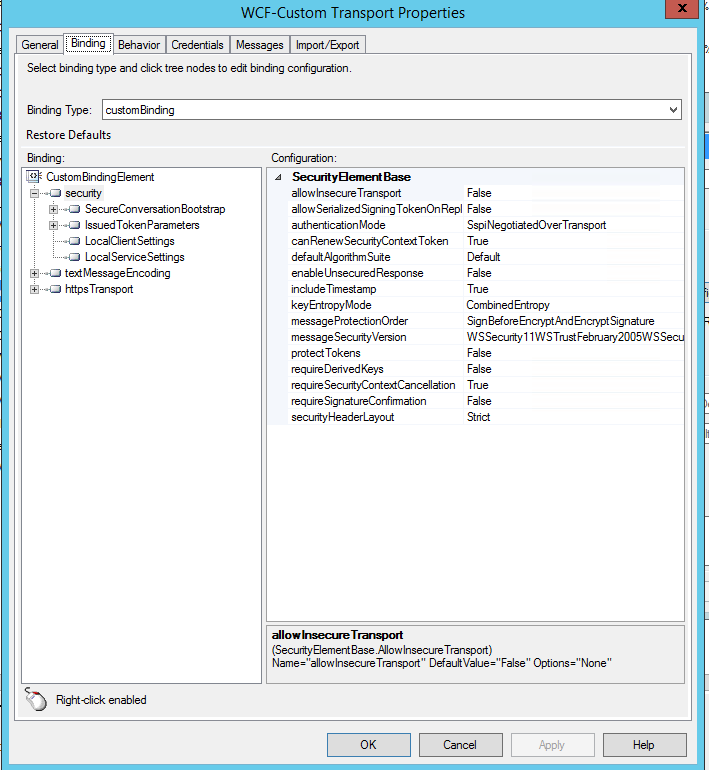Select the textMessageEncoding tree label
Image resolution: width=709 pixels, height=770 pixels.
[x=118, y=273]
